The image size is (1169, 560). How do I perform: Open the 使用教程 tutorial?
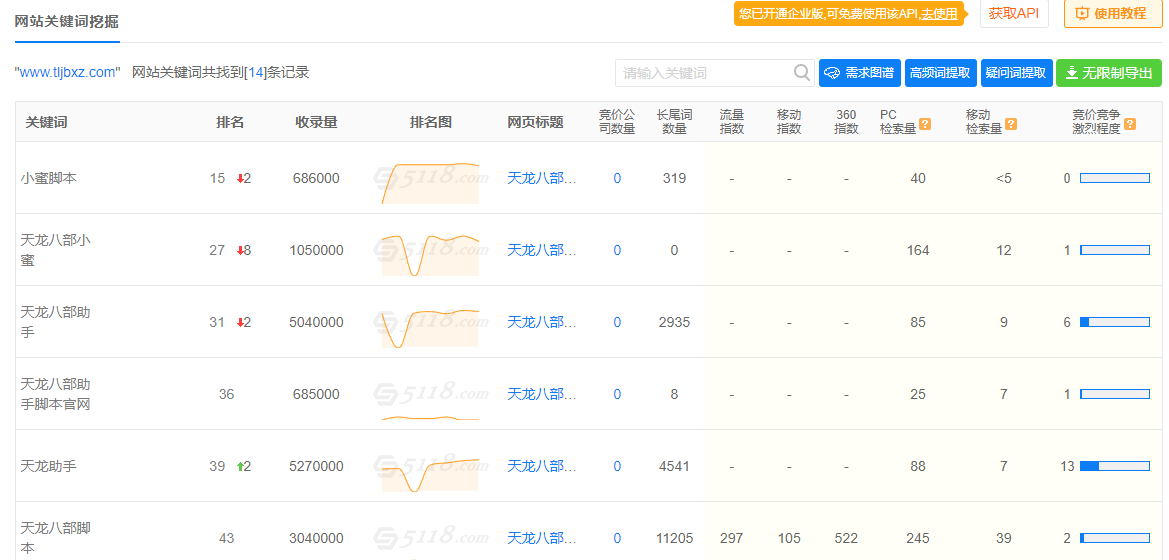pos(1112,13)
